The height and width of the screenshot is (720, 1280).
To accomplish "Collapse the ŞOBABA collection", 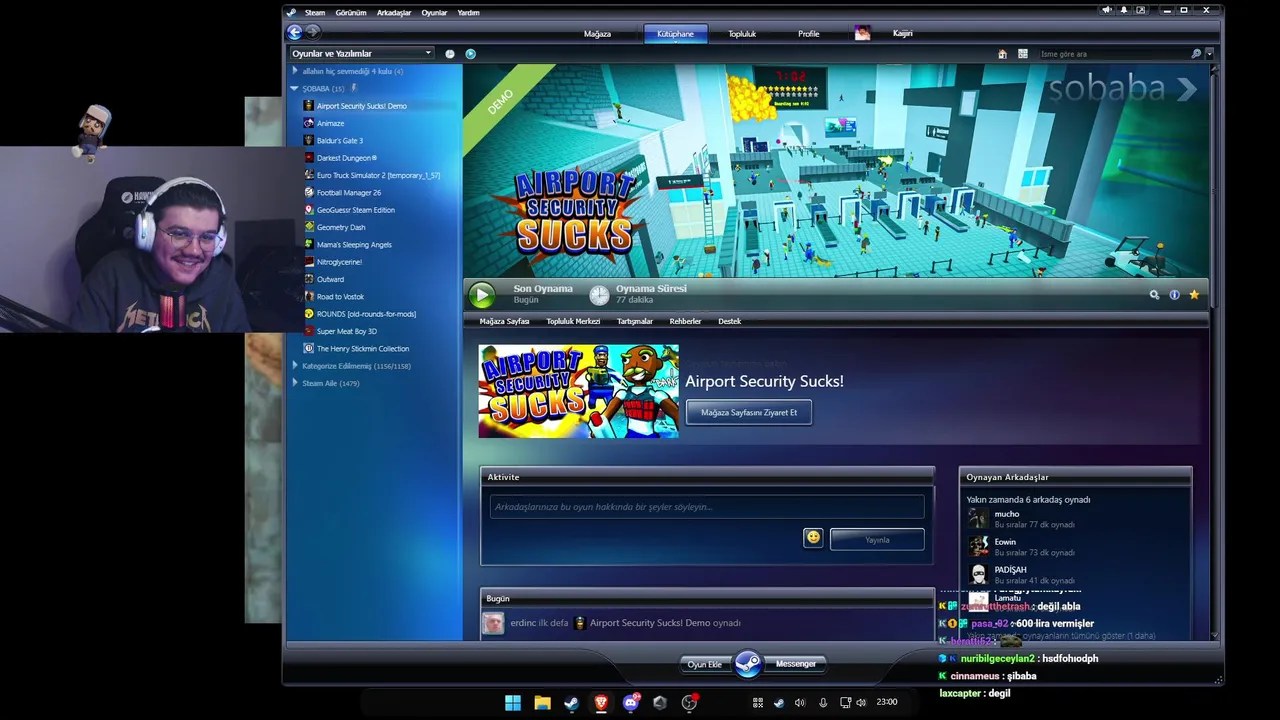I will point(294,88).
